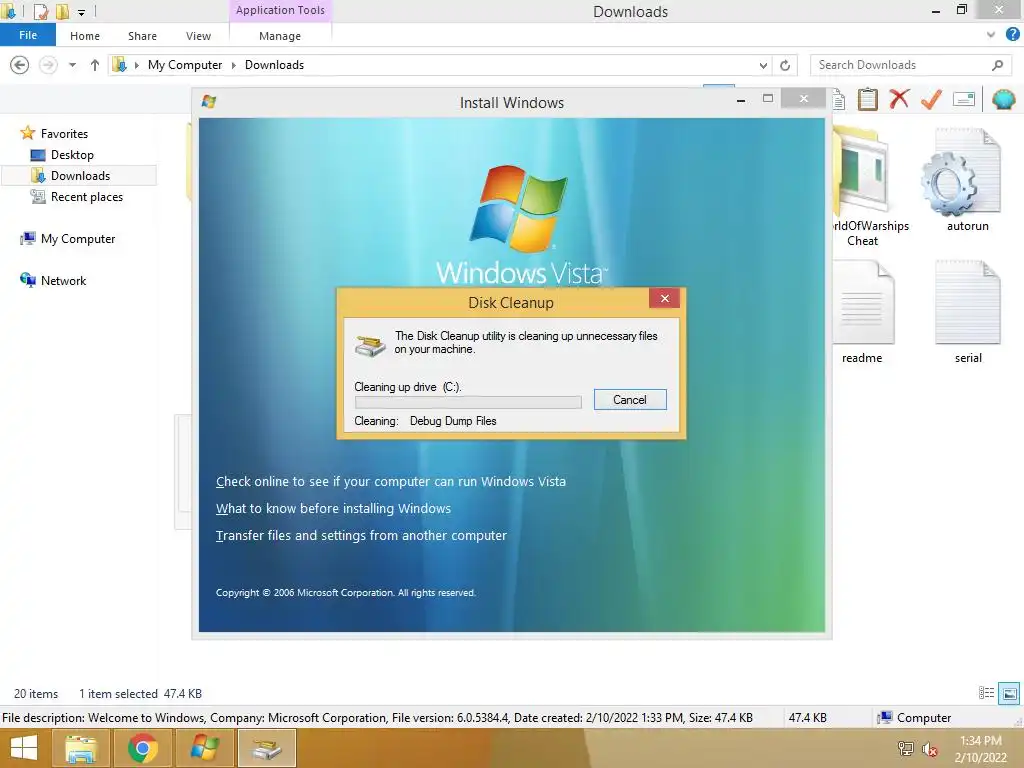1024x768 pixels.
Task: Click the red X Delete toolbar icon
Action: [899, 99]
